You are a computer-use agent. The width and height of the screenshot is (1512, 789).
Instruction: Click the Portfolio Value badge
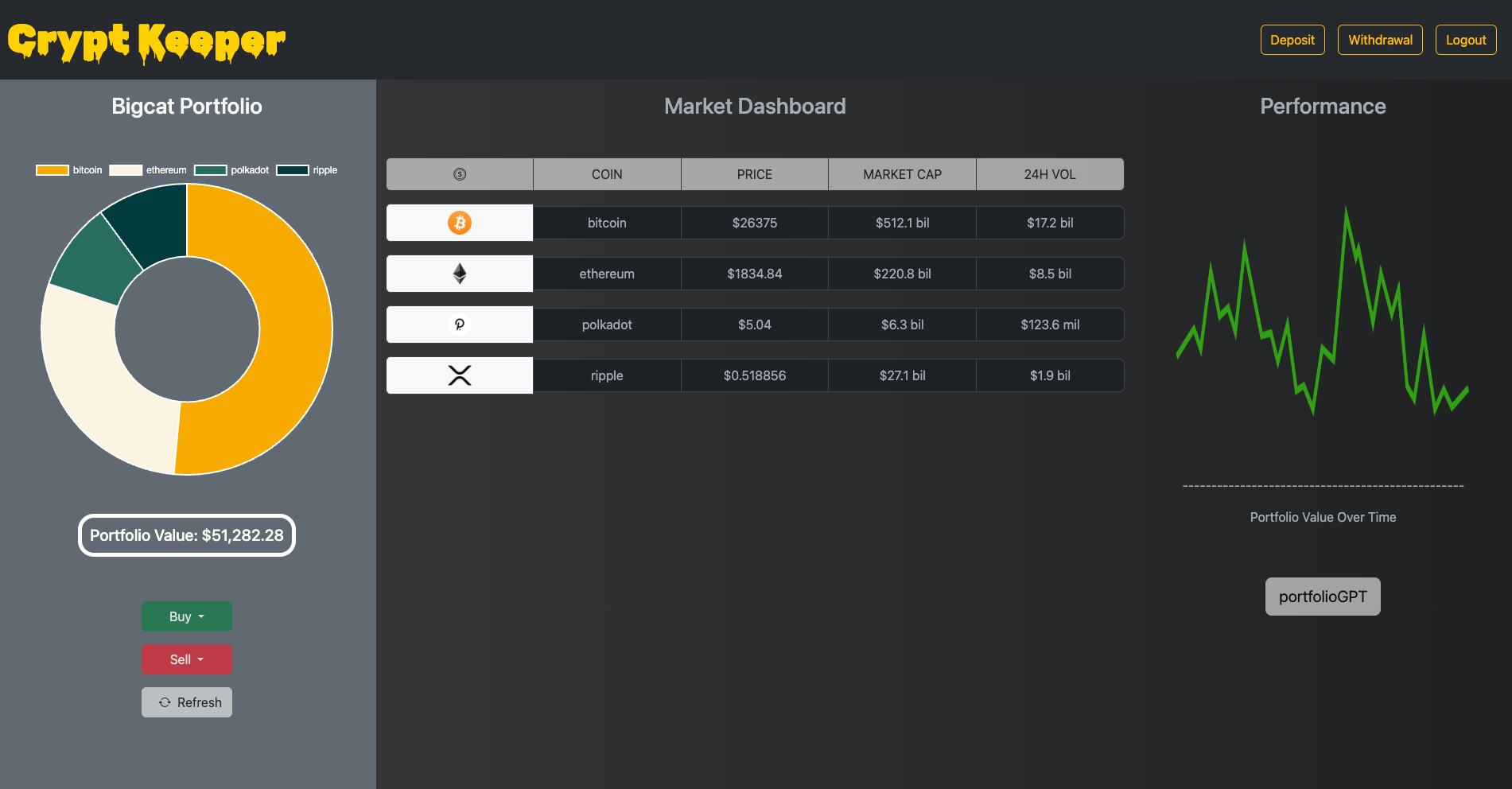(x=186, y=535)
